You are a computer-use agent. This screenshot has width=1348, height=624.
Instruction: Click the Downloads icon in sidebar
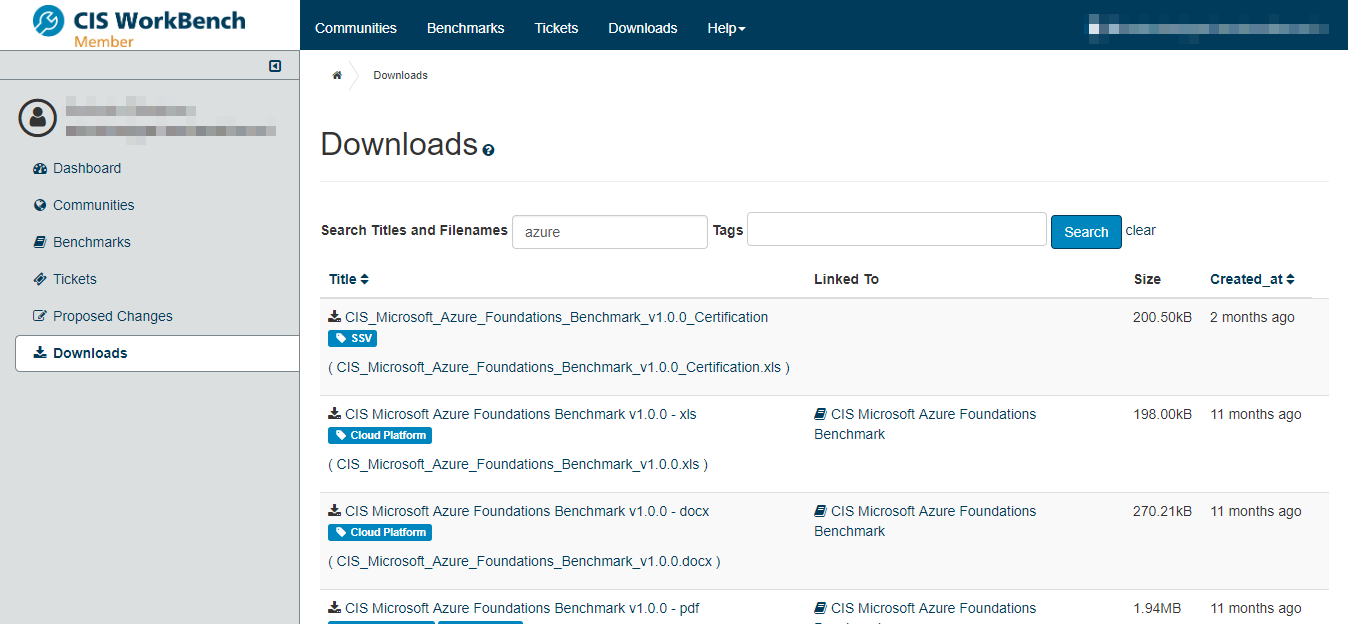[x=40, y=353]
